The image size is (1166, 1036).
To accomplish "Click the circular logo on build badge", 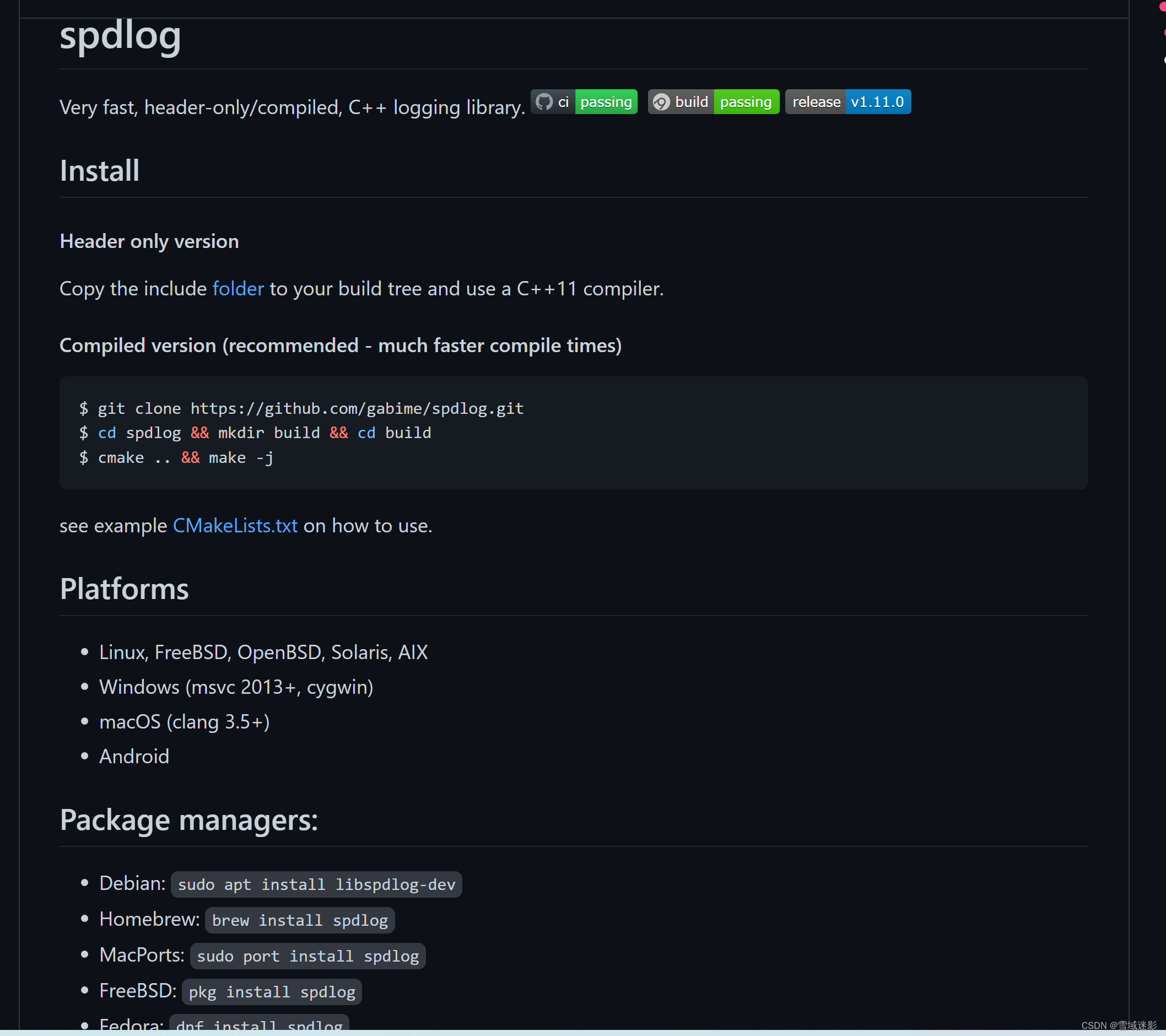I will (659, 101).
